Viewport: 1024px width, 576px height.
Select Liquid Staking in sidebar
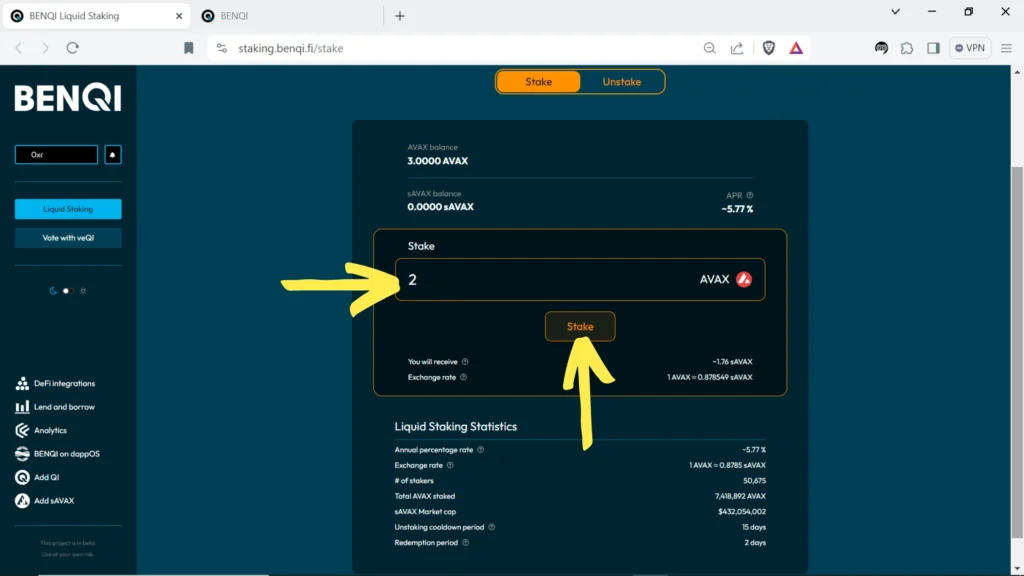click(68, 209)
